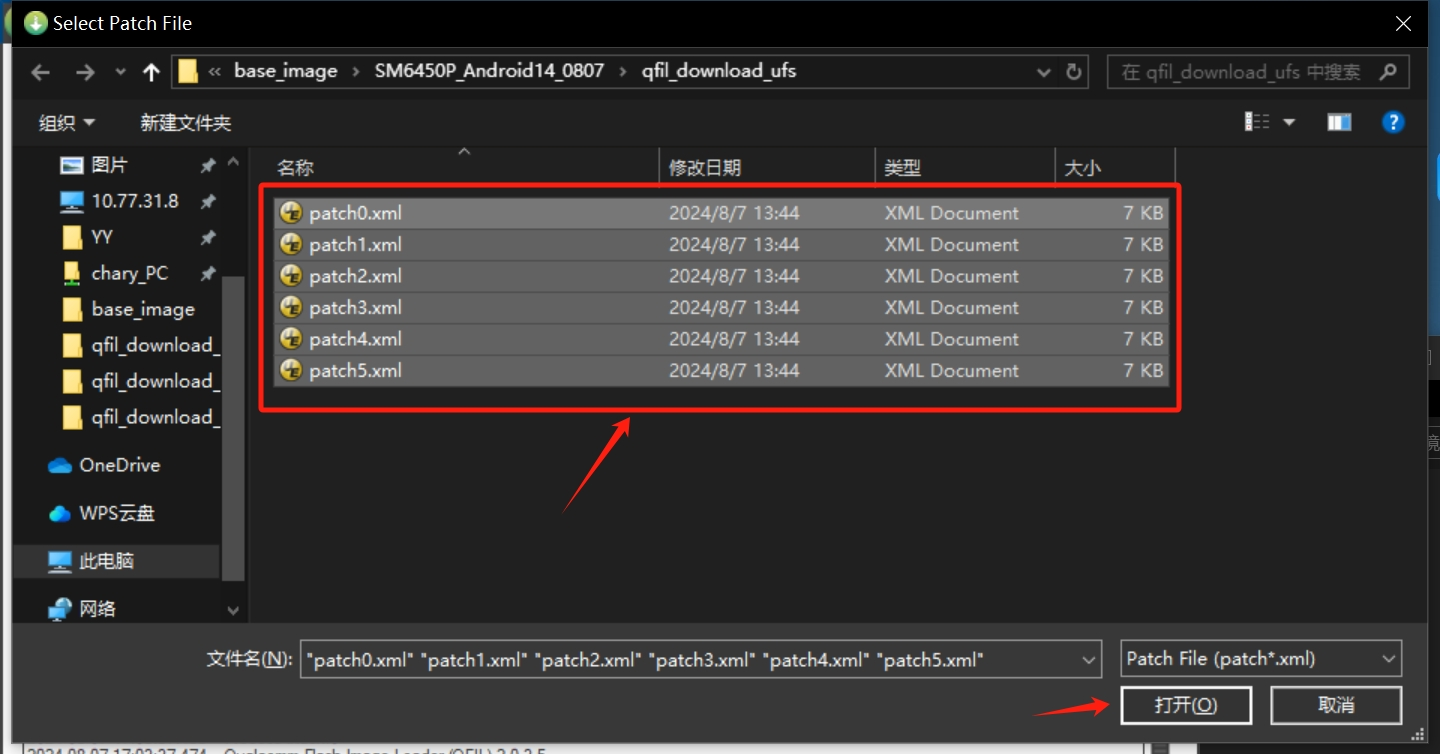Open OneDrive in the sidebar
Viewport: 1440px width, 754px height.
pos(119,465)
